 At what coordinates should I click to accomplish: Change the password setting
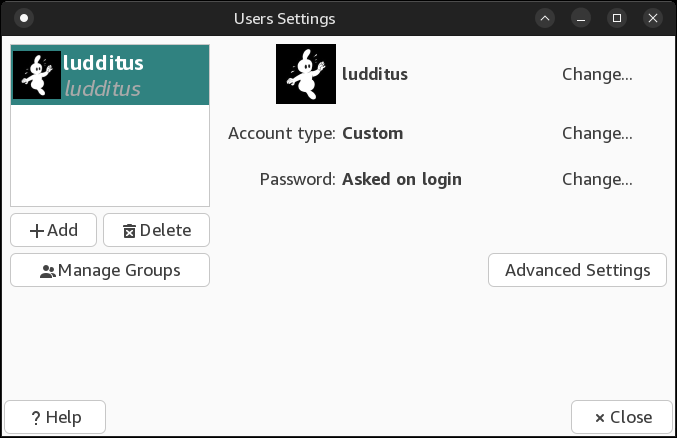597,180
